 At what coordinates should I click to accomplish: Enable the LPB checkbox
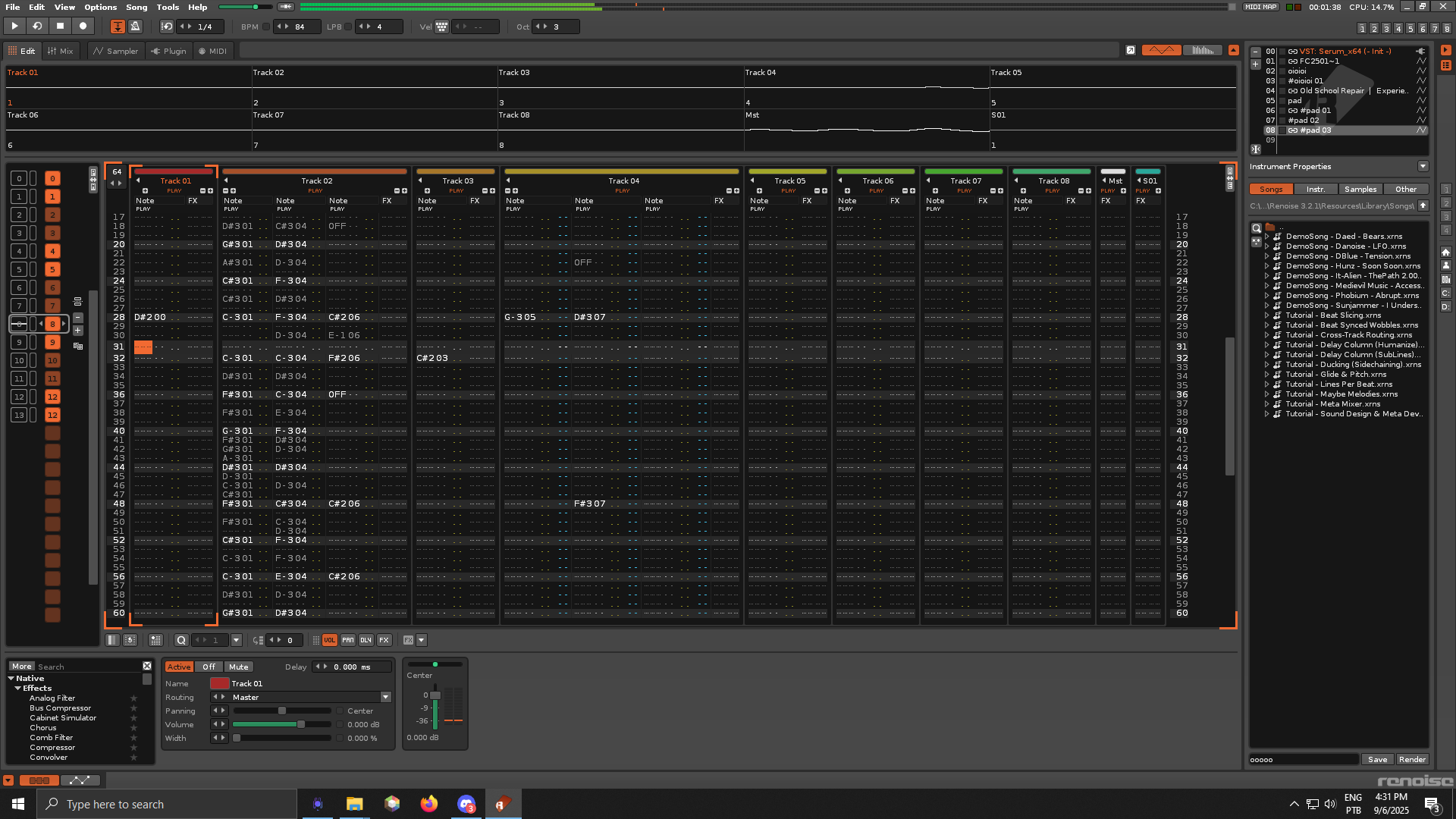[348, 27]
